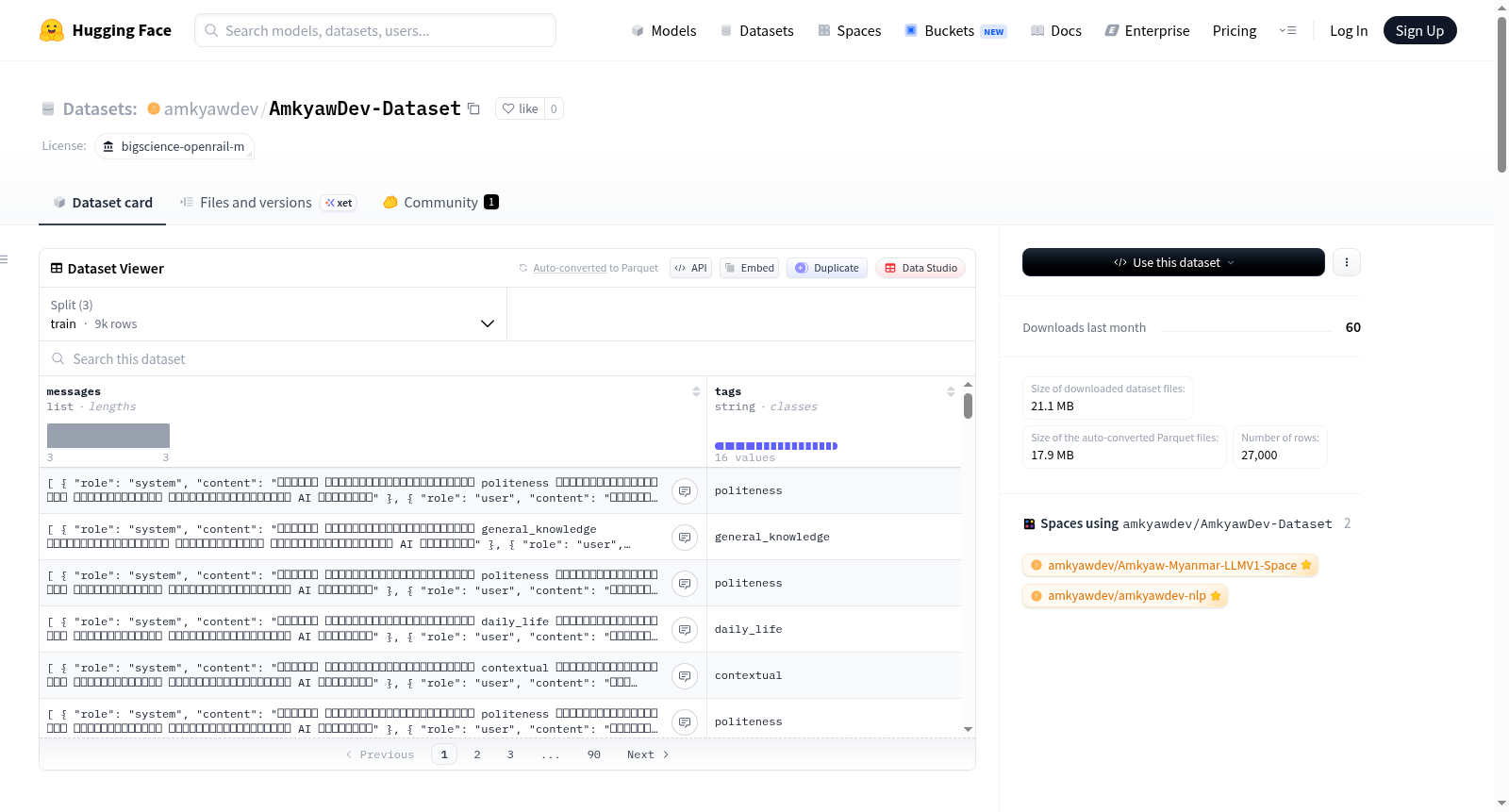The width and height of the screenshot is (1509, 812).
Task: Click the table's scroll-up arrow
Action: coord(968,385)
